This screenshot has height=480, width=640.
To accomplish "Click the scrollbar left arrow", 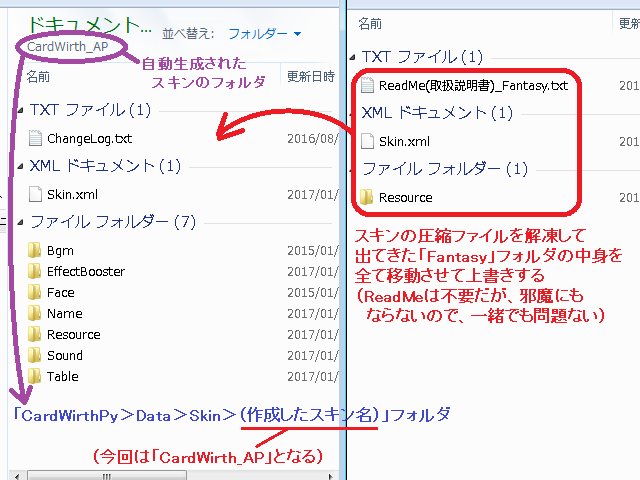I will point(16,476).
